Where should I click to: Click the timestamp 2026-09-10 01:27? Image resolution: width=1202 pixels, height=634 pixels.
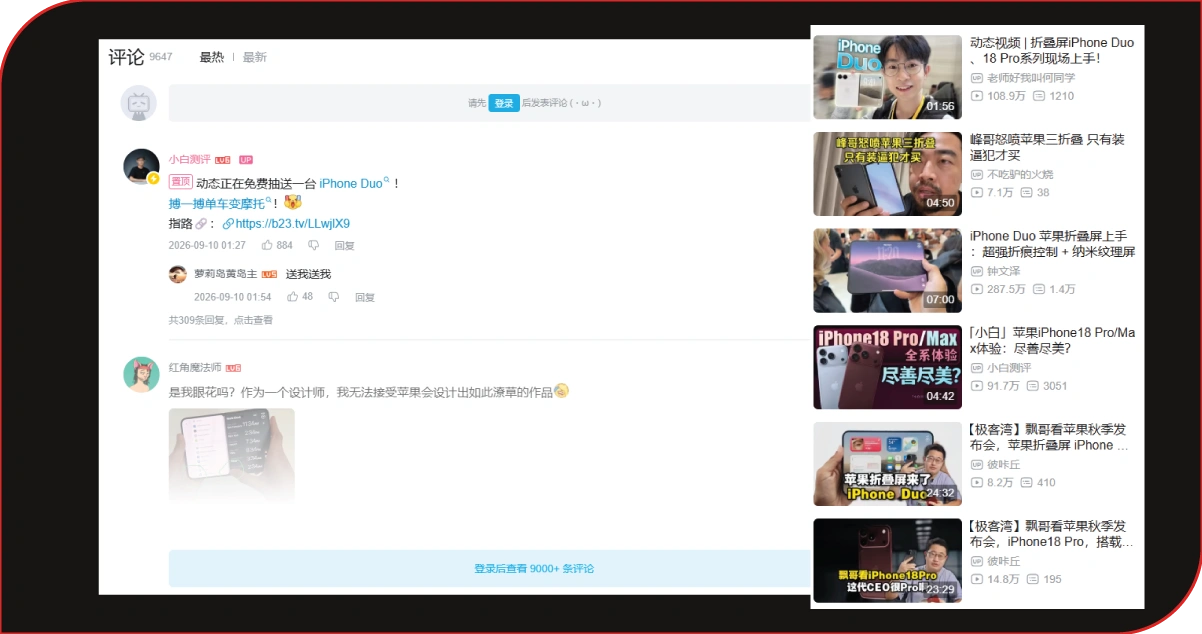pyautogui.click(x=207, y=245)
